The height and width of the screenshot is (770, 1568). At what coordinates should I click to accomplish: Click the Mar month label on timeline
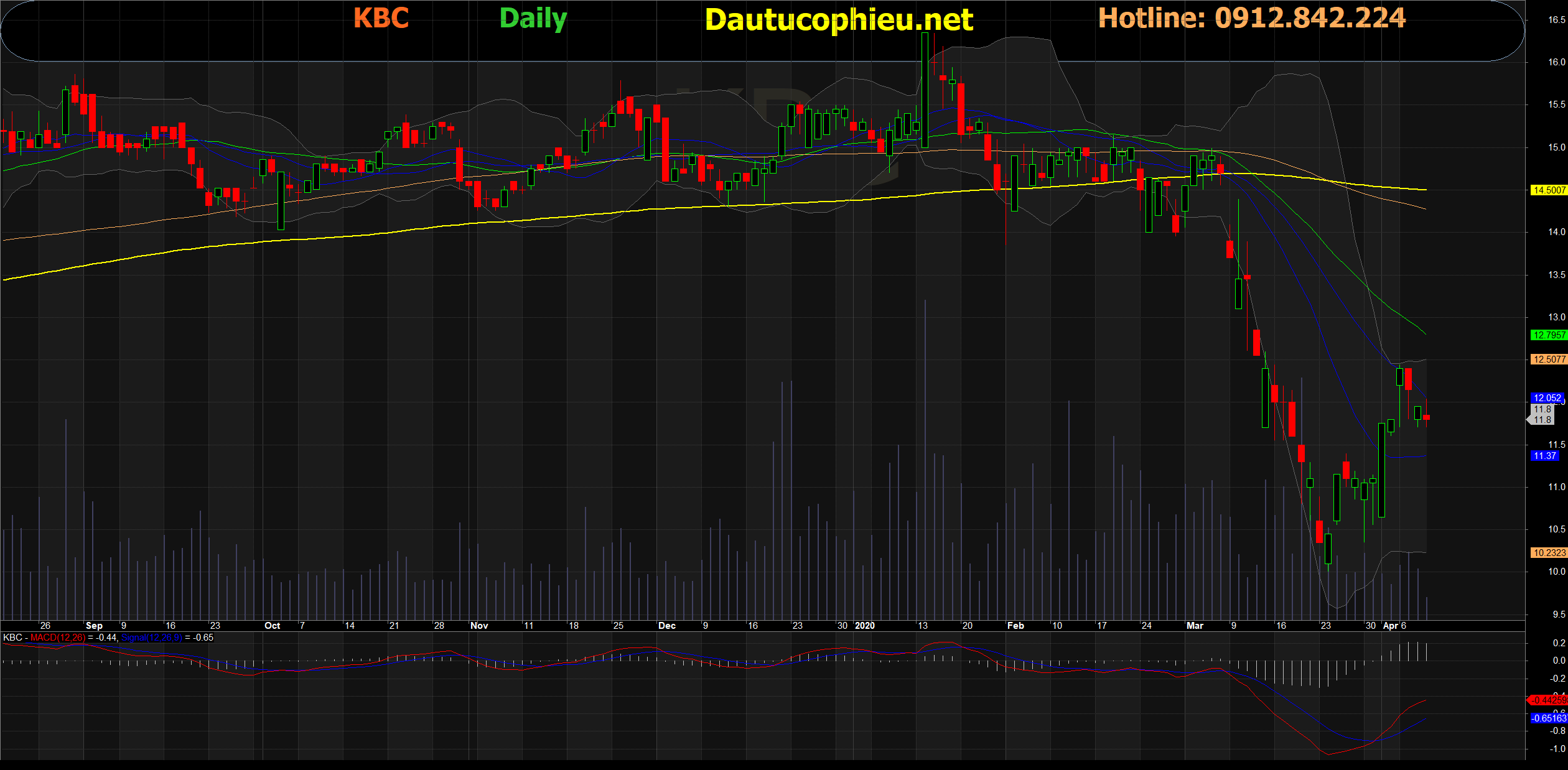point(1195,626)
